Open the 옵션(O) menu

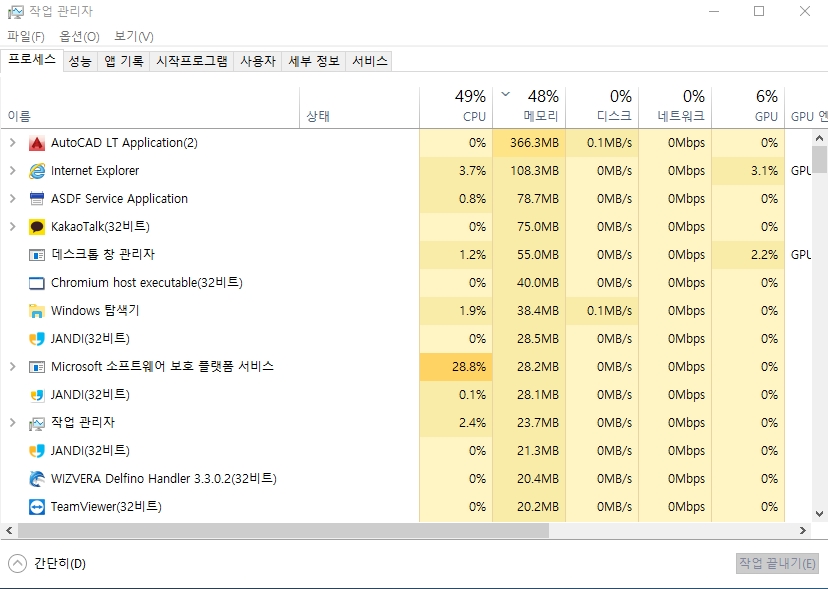[x=79, y=36]
